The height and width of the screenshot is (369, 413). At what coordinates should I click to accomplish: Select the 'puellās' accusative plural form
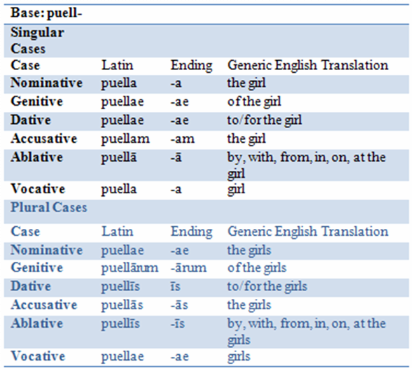click(x=122, y=305)
